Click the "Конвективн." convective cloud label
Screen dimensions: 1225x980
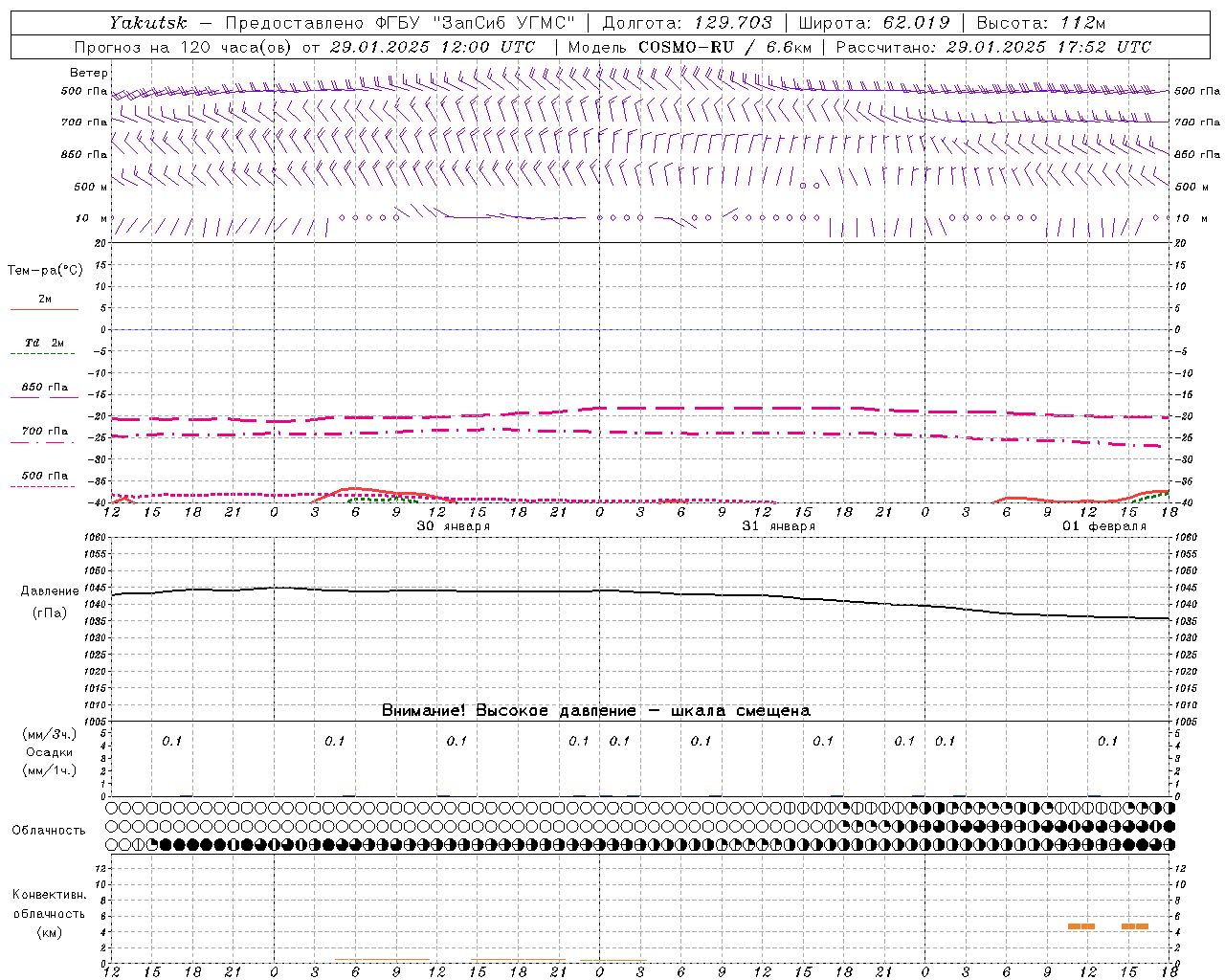click(49, 895)
